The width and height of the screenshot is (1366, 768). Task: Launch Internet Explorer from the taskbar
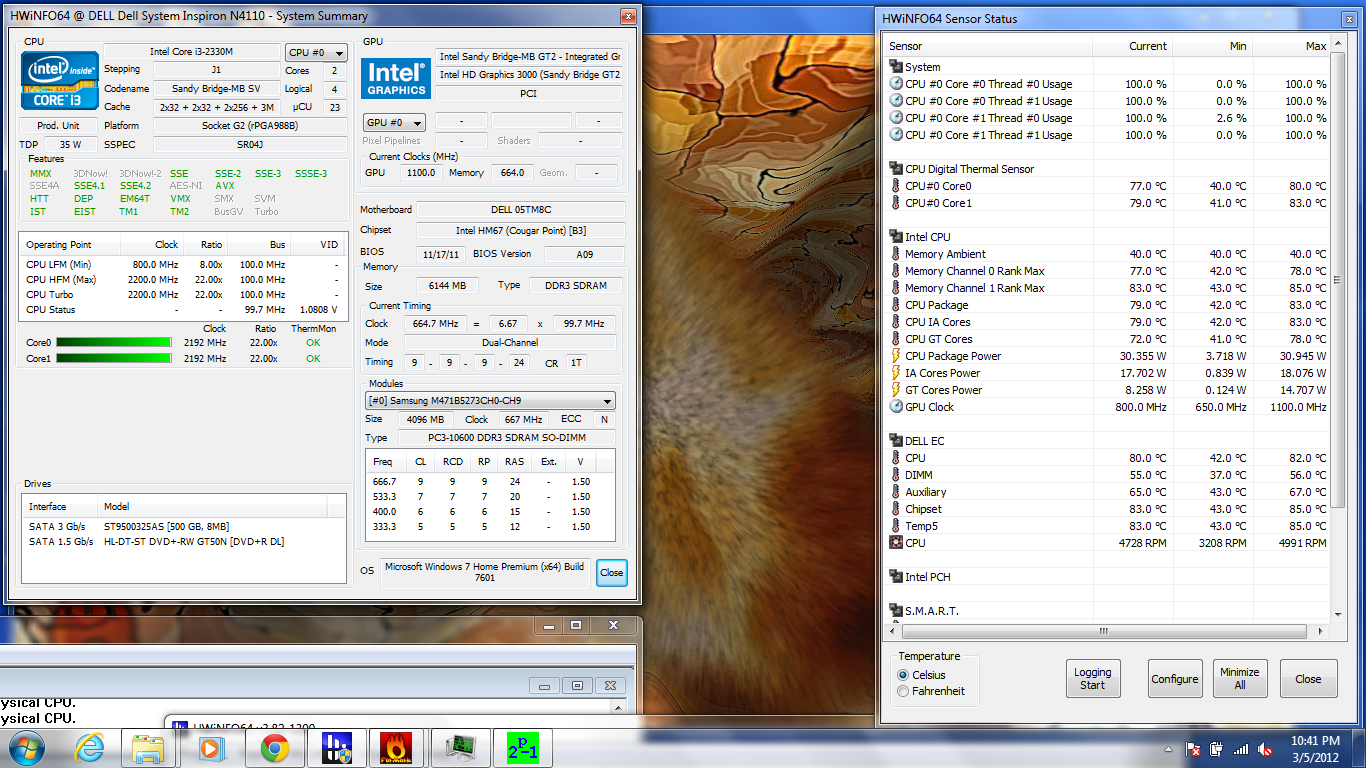point(89,748)
